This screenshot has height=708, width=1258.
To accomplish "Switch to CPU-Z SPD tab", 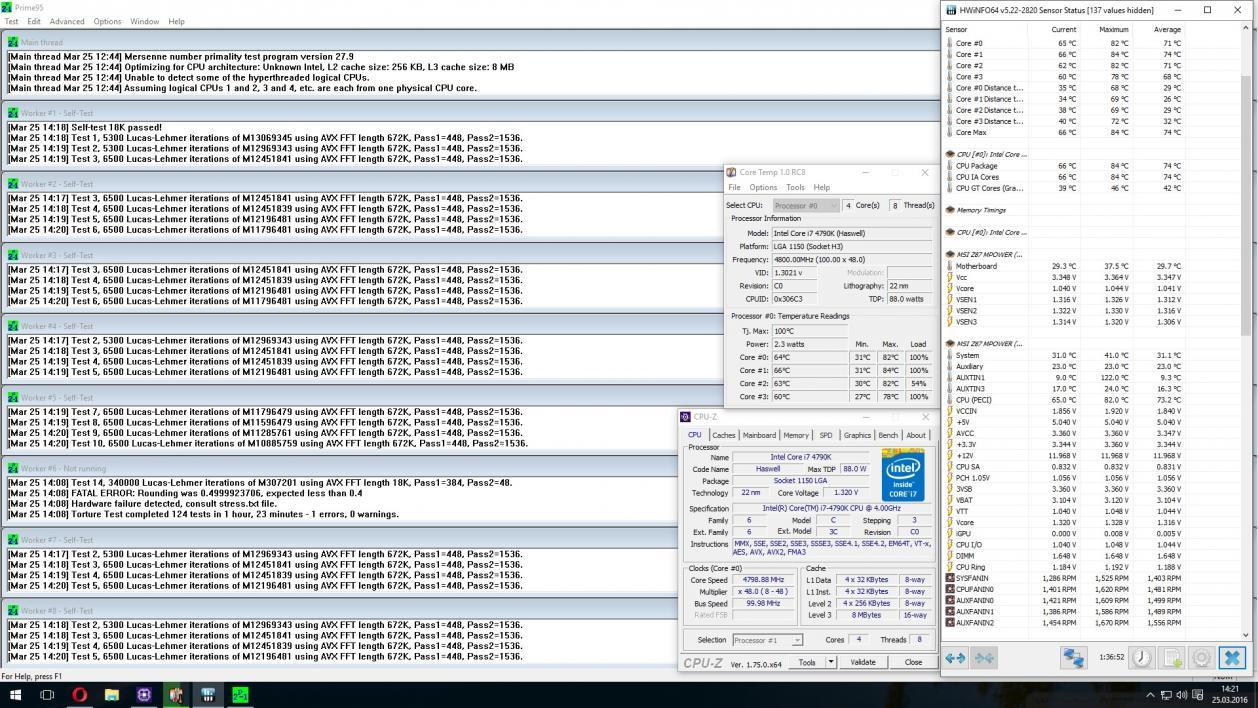I will [x=826, y=435].
